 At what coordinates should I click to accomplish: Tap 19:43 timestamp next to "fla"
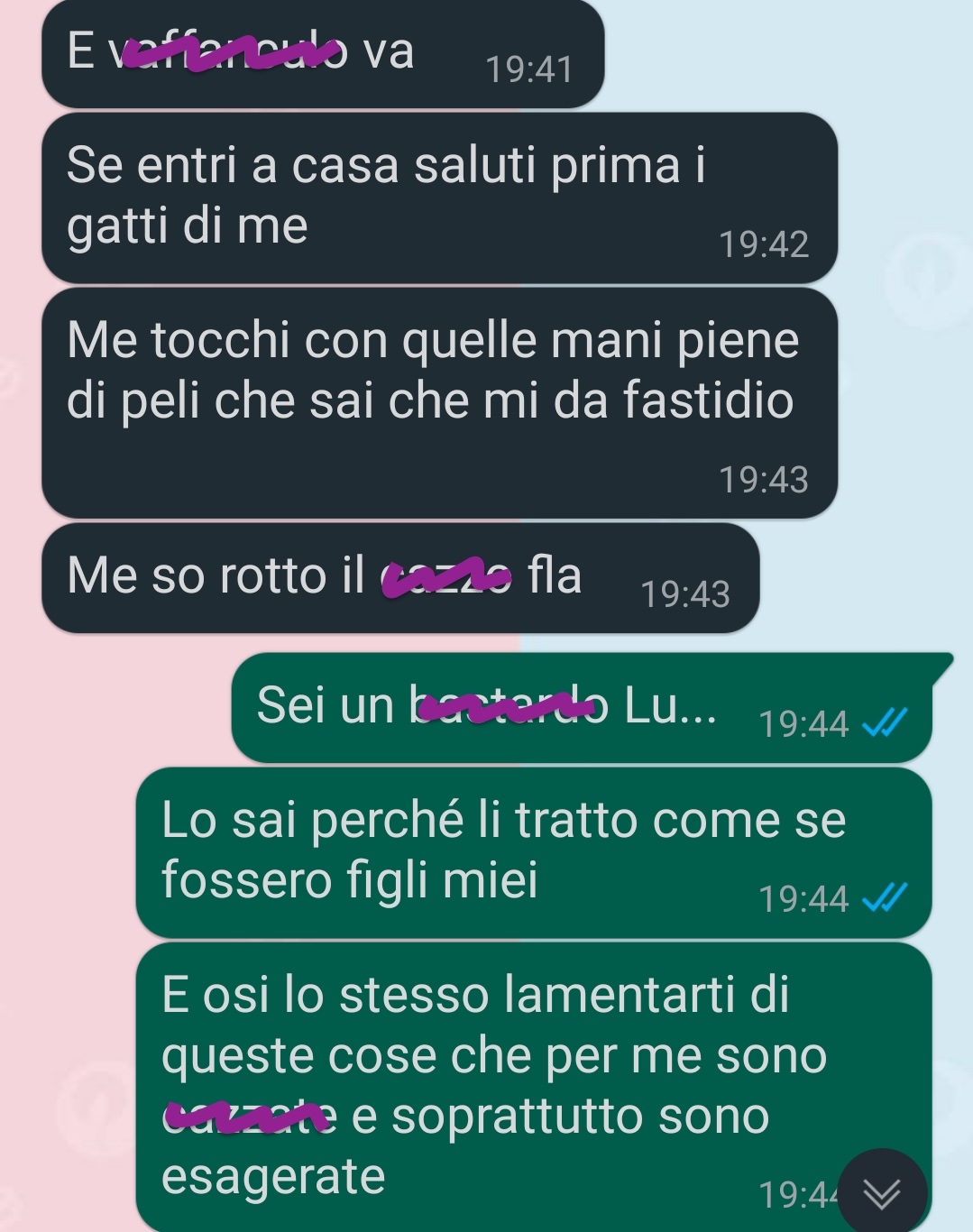point(685,594)
